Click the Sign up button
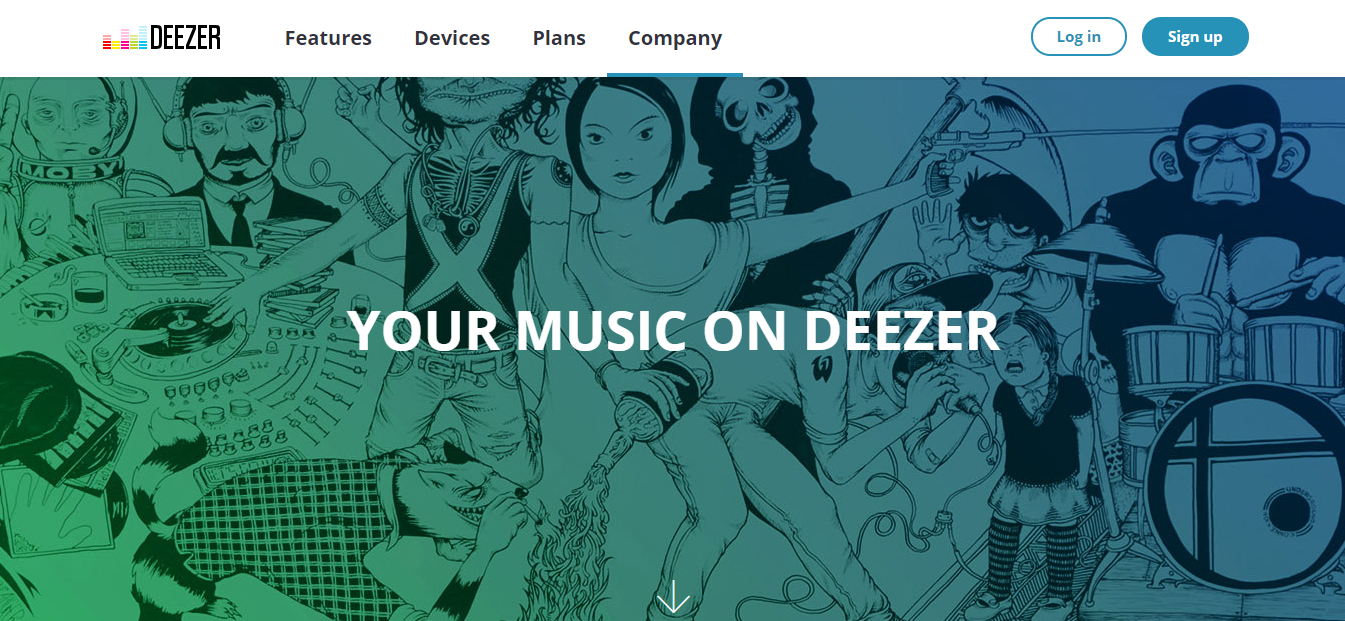The image size is (1345, 621). pyautogui.click(x=1195, y=37)
